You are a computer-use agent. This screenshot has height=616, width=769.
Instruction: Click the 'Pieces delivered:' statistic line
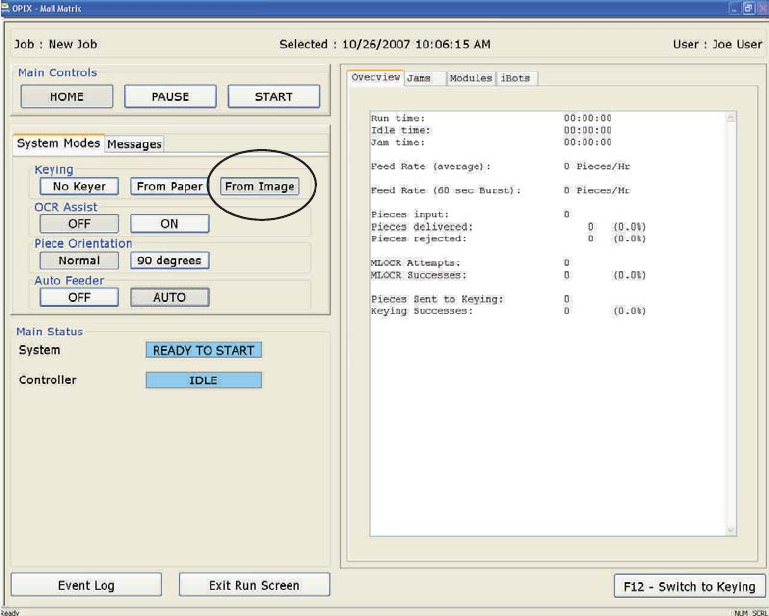tap(508, 227)
